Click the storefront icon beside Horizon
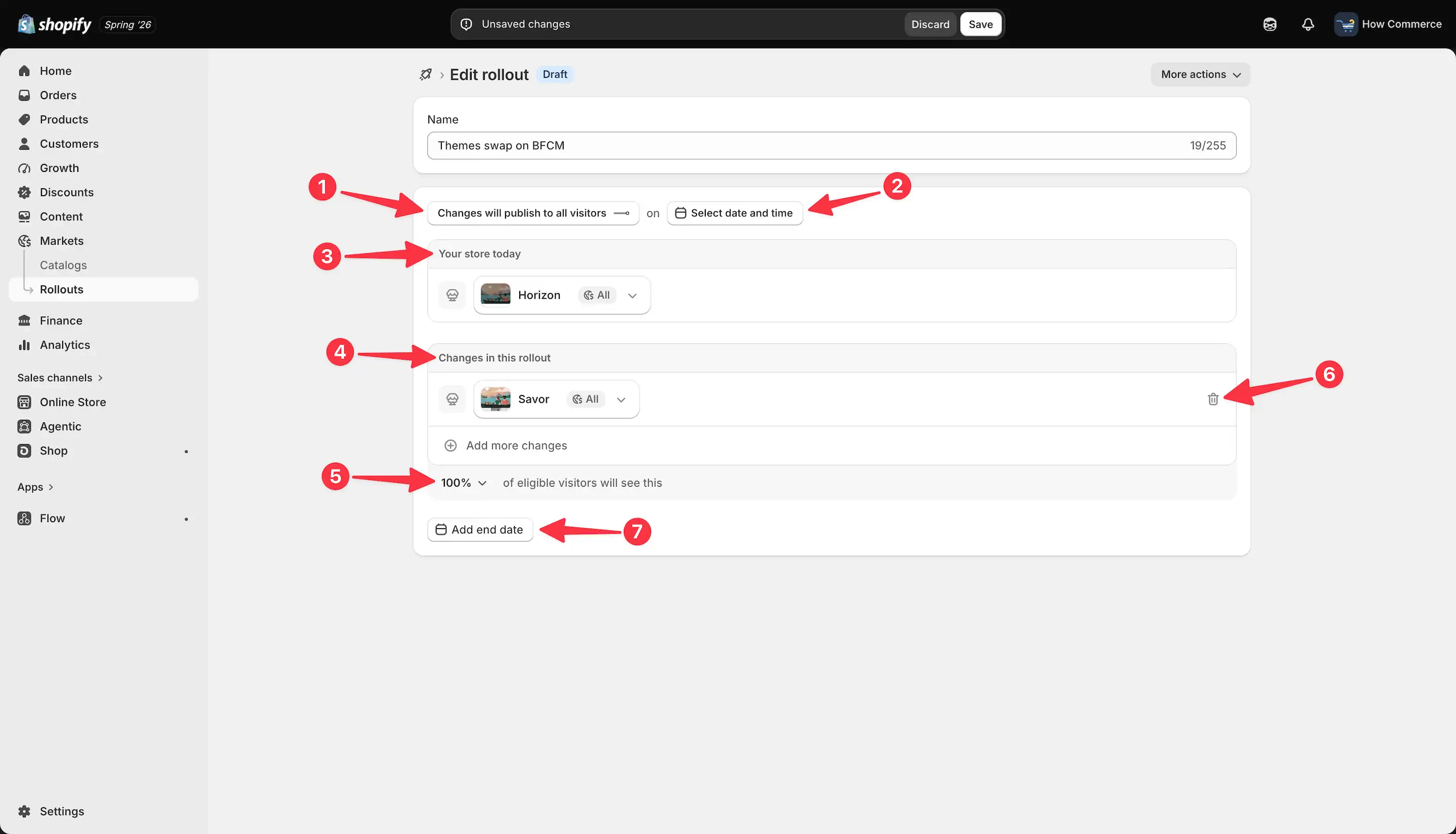 tap(452, 295)
